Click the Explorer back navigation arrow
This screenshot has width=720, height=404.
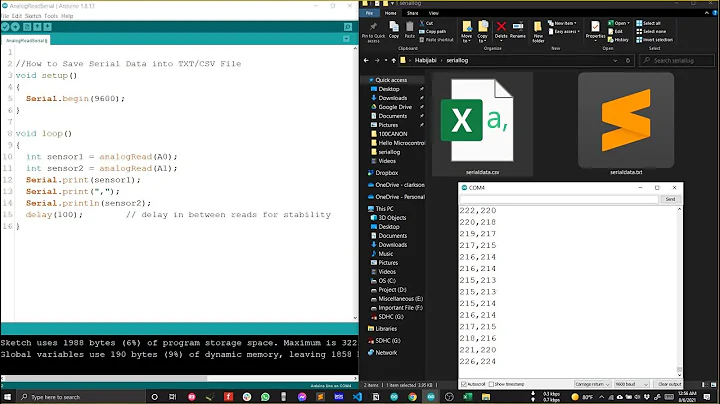(366, 60)
